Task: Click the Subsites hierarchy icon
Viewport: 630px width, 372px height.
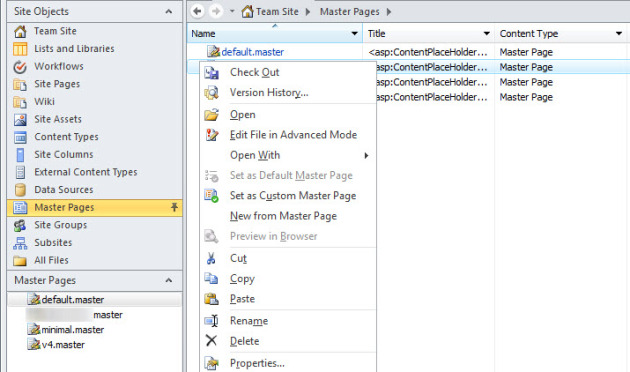Action: pos(20,243)
